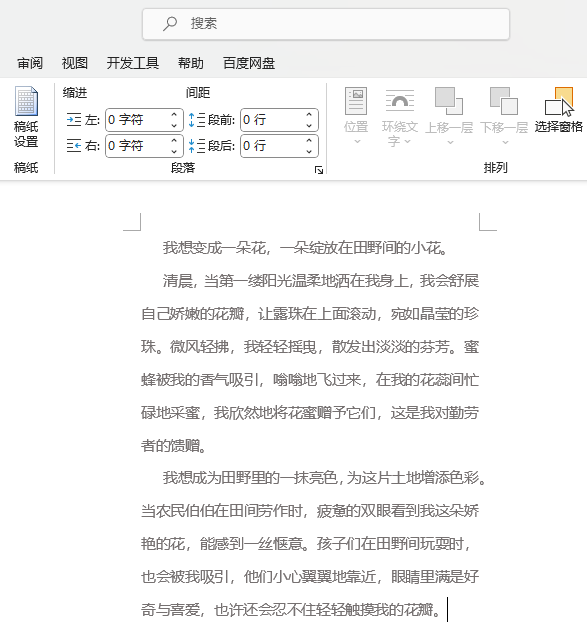
Task: Click the 环绕文字 wrap text icon
Action: tap(399, 101)
